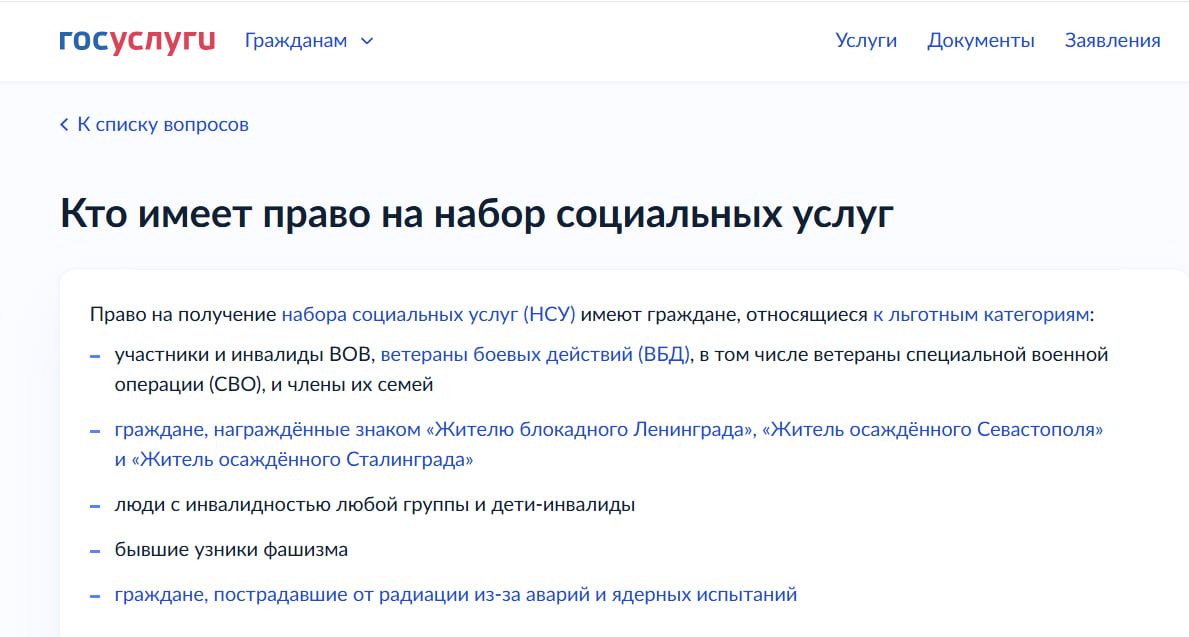This screenshot has height=637, width=1189.
Task: Open link about граждане, пострадавшие от радиации
Action: pos(456,595)
